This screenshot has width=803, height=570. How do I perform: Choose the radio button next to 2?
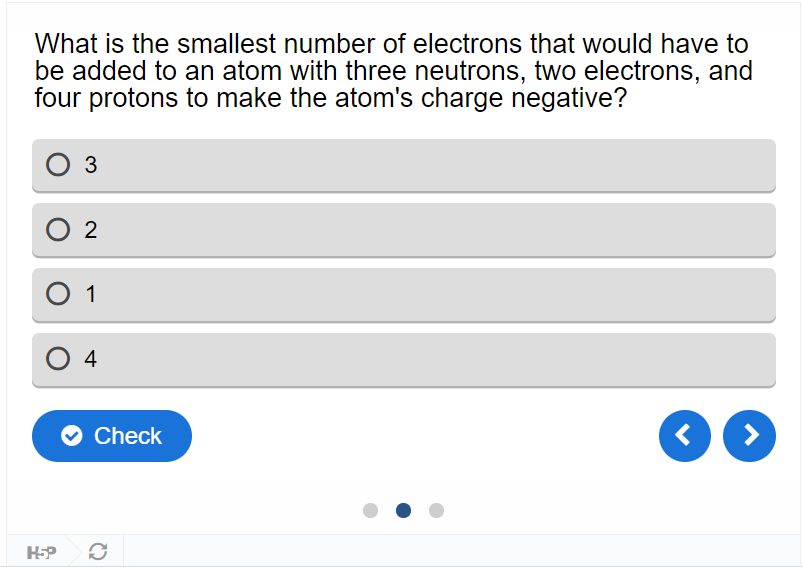tap(58, 229)
